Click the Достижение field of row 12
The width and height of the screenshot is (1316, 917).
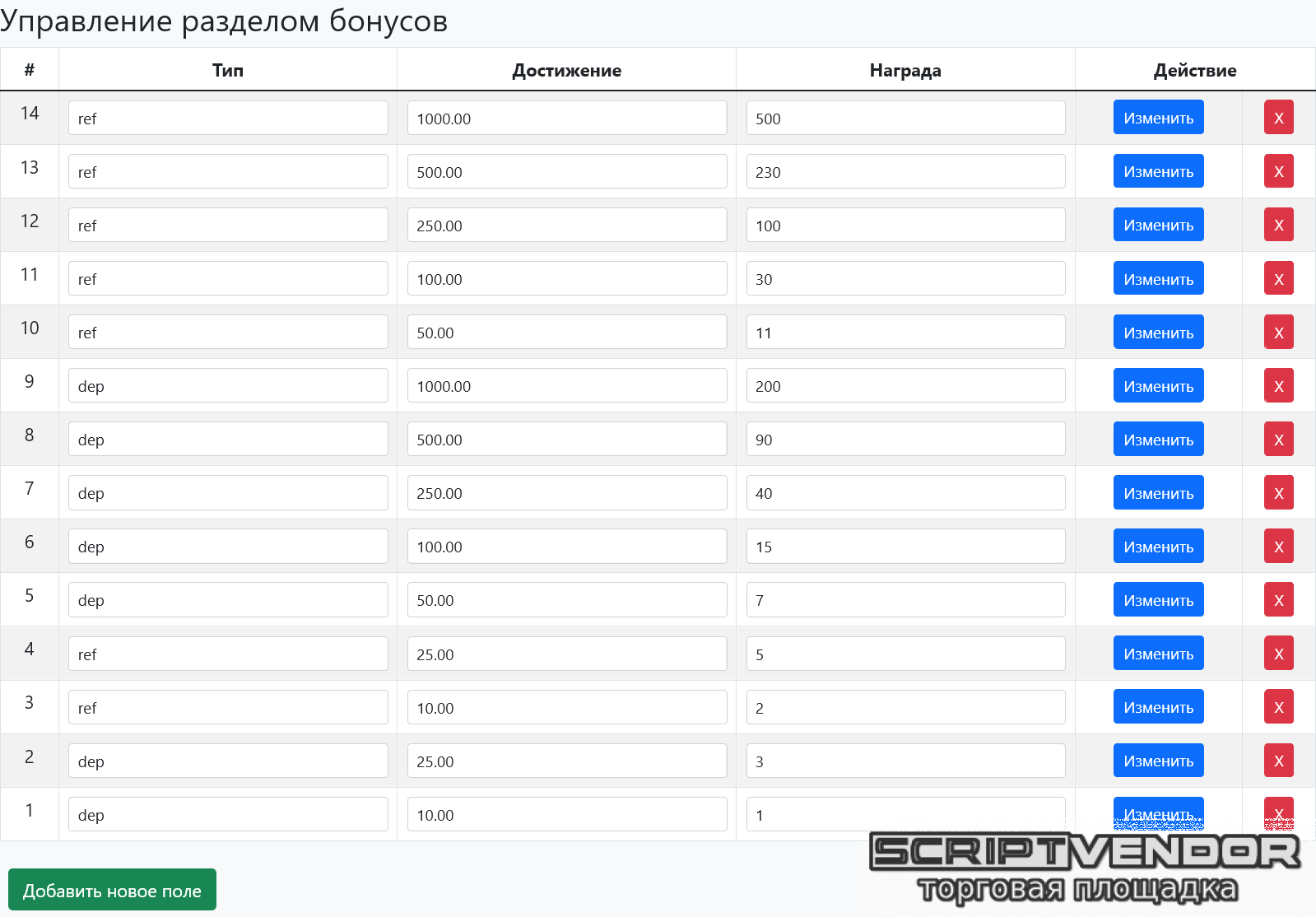pos(566,225)
